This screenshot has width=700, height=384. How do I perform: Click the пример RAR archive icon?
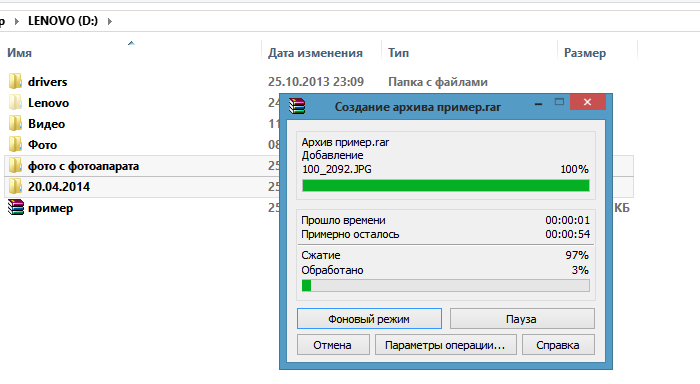[x=16, y=208]
